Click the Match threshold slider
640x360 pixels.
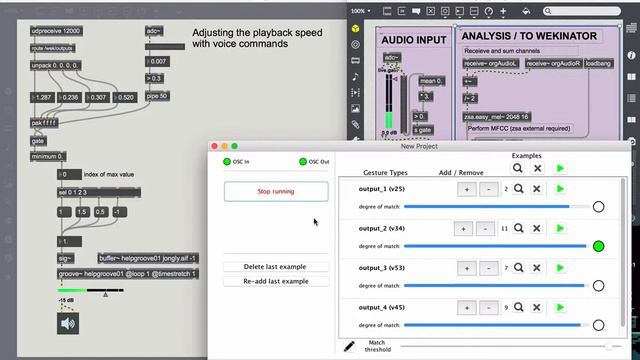pos(511,347)
